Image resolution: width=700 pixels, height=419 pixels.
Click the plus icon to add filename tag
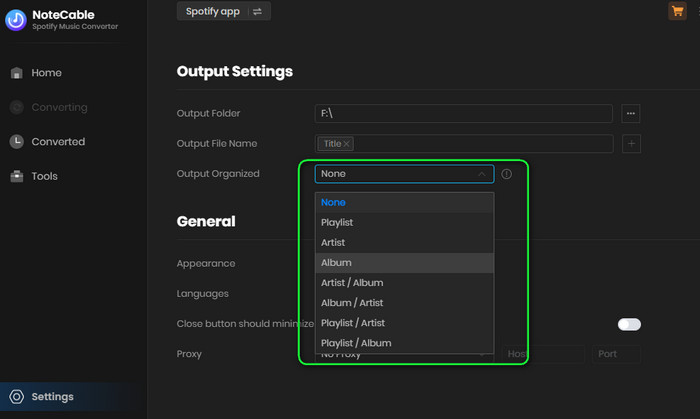click(631, 144)
